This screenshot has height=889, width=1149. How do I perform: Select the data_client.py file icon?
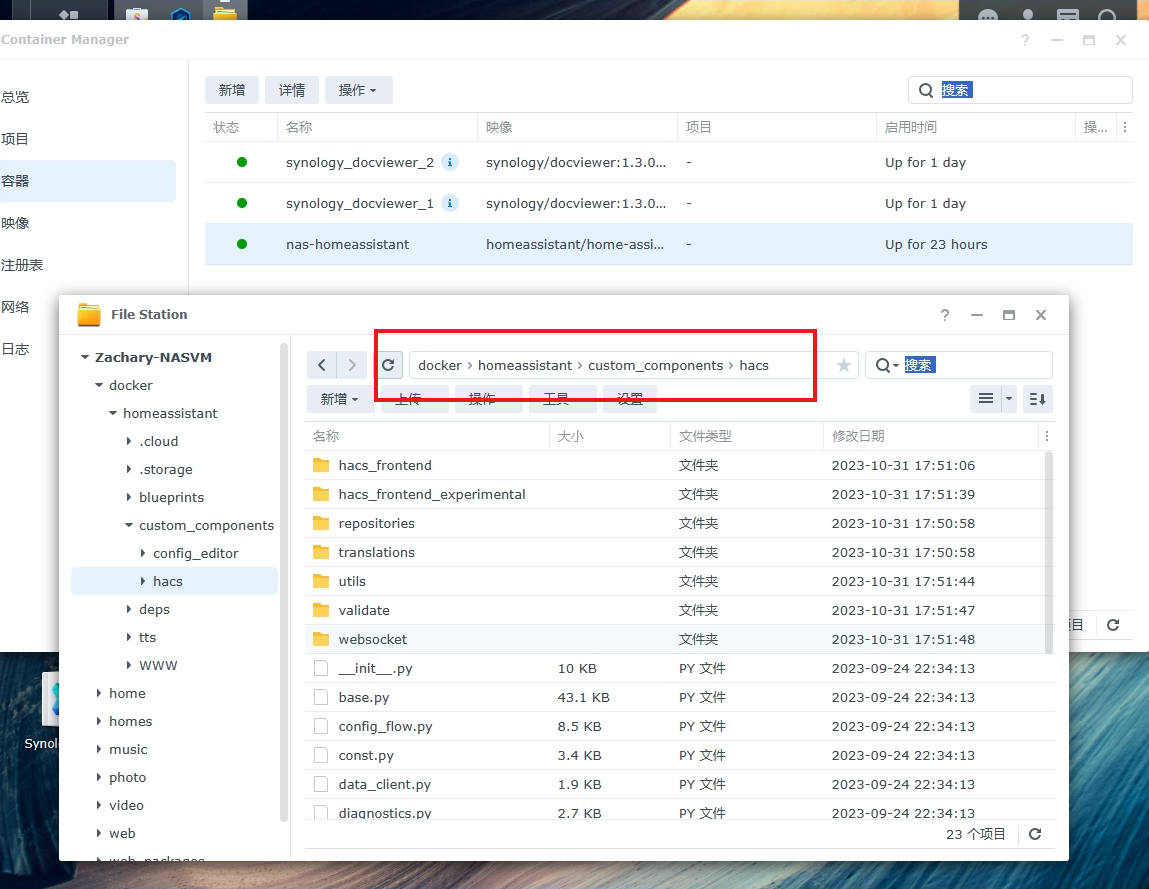[321, 784]
